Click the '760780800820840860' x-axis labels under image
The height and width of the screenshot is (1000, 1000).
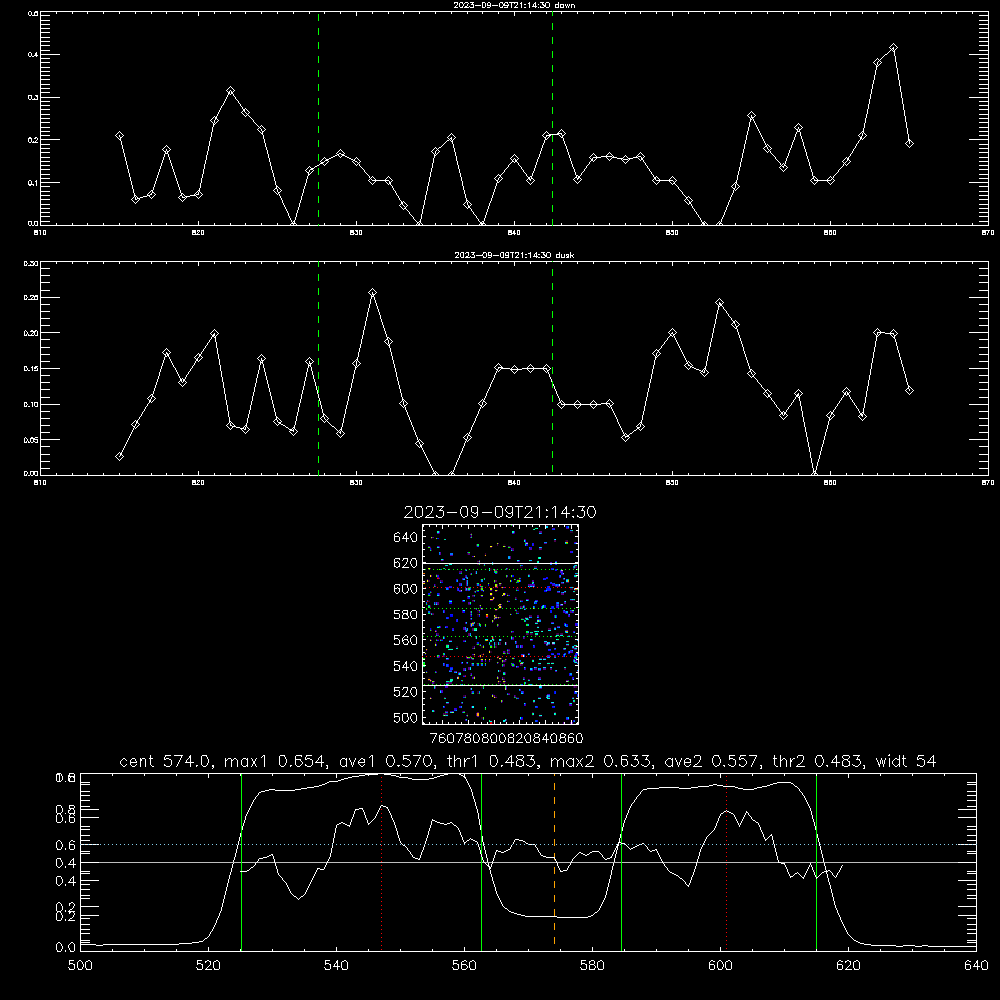[x=506, y=738]
